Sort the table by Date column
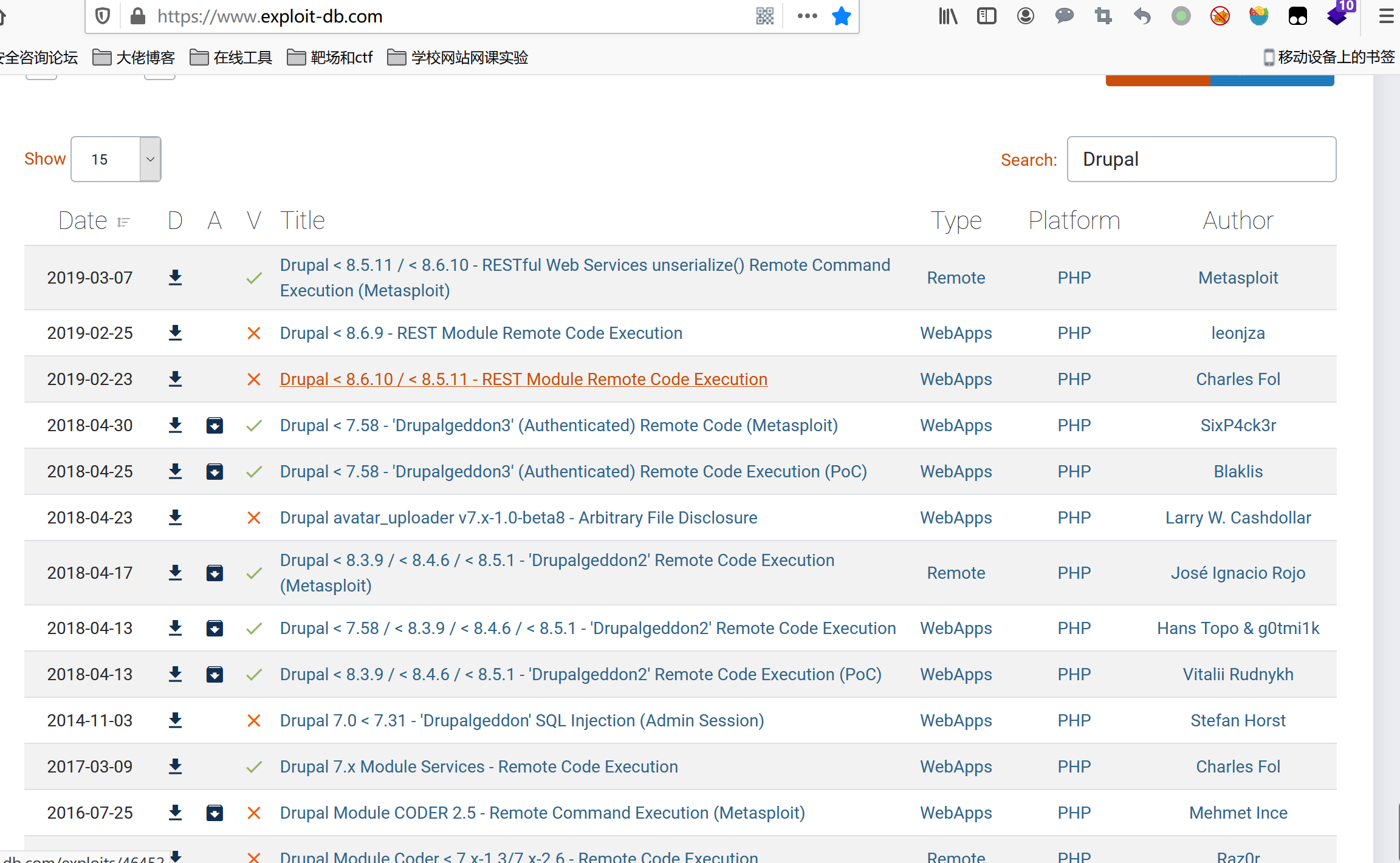Image resolution: width=1400 pixels, height=863 pixels. click(94, 220)
